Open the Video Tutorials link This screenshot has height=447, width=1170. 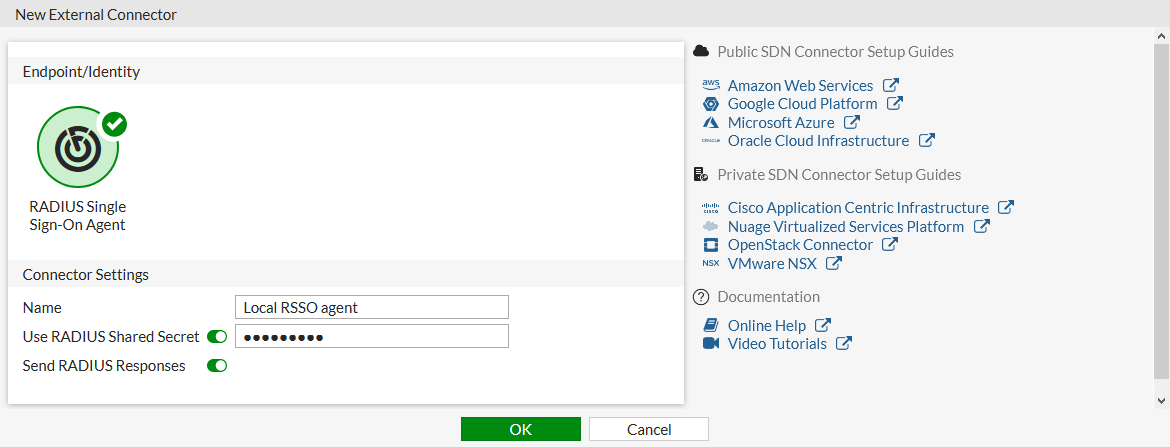[x=777, y=344]
